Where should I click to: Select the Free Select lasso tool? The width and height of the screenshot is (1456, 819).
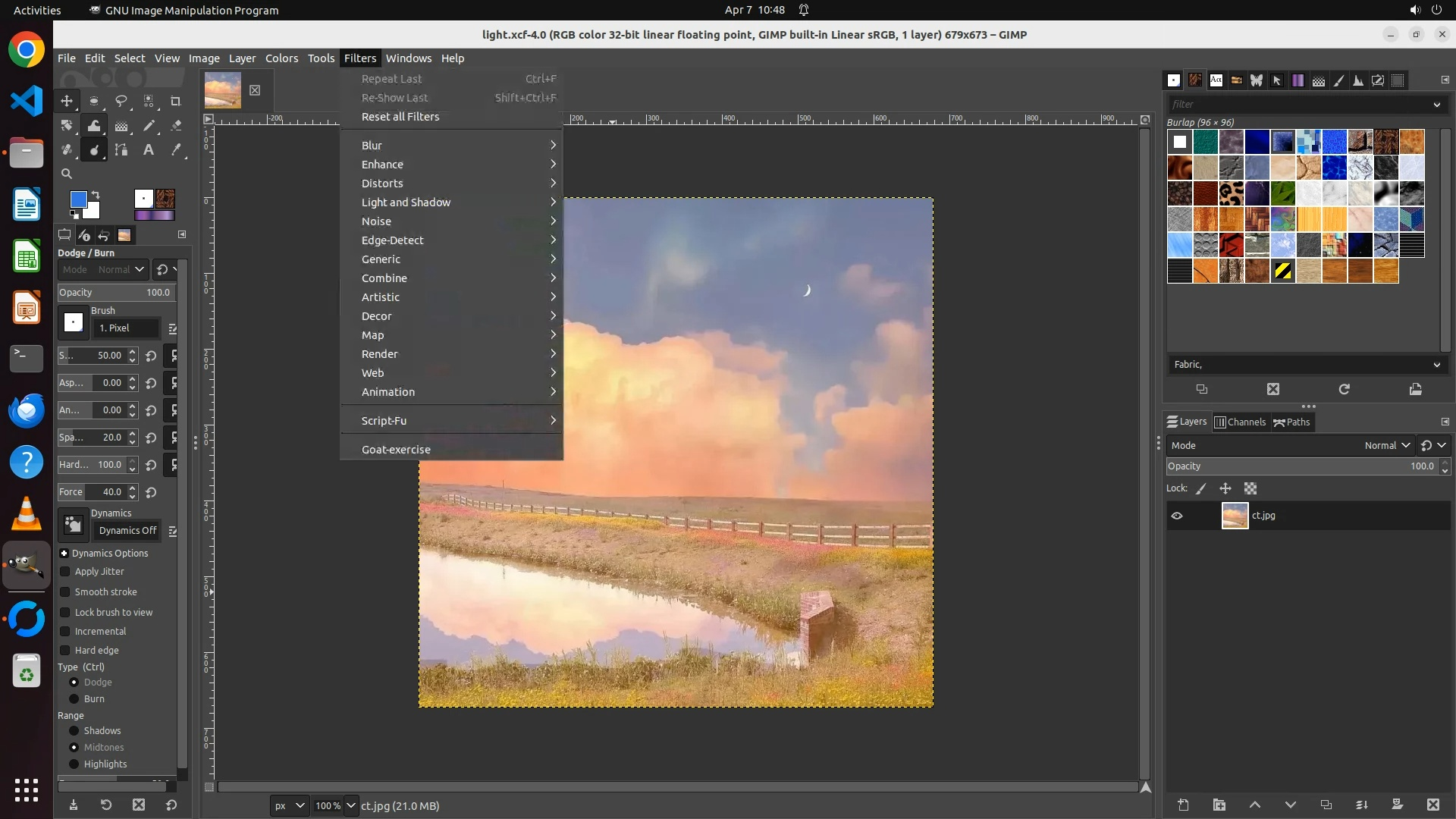[121, 102]
